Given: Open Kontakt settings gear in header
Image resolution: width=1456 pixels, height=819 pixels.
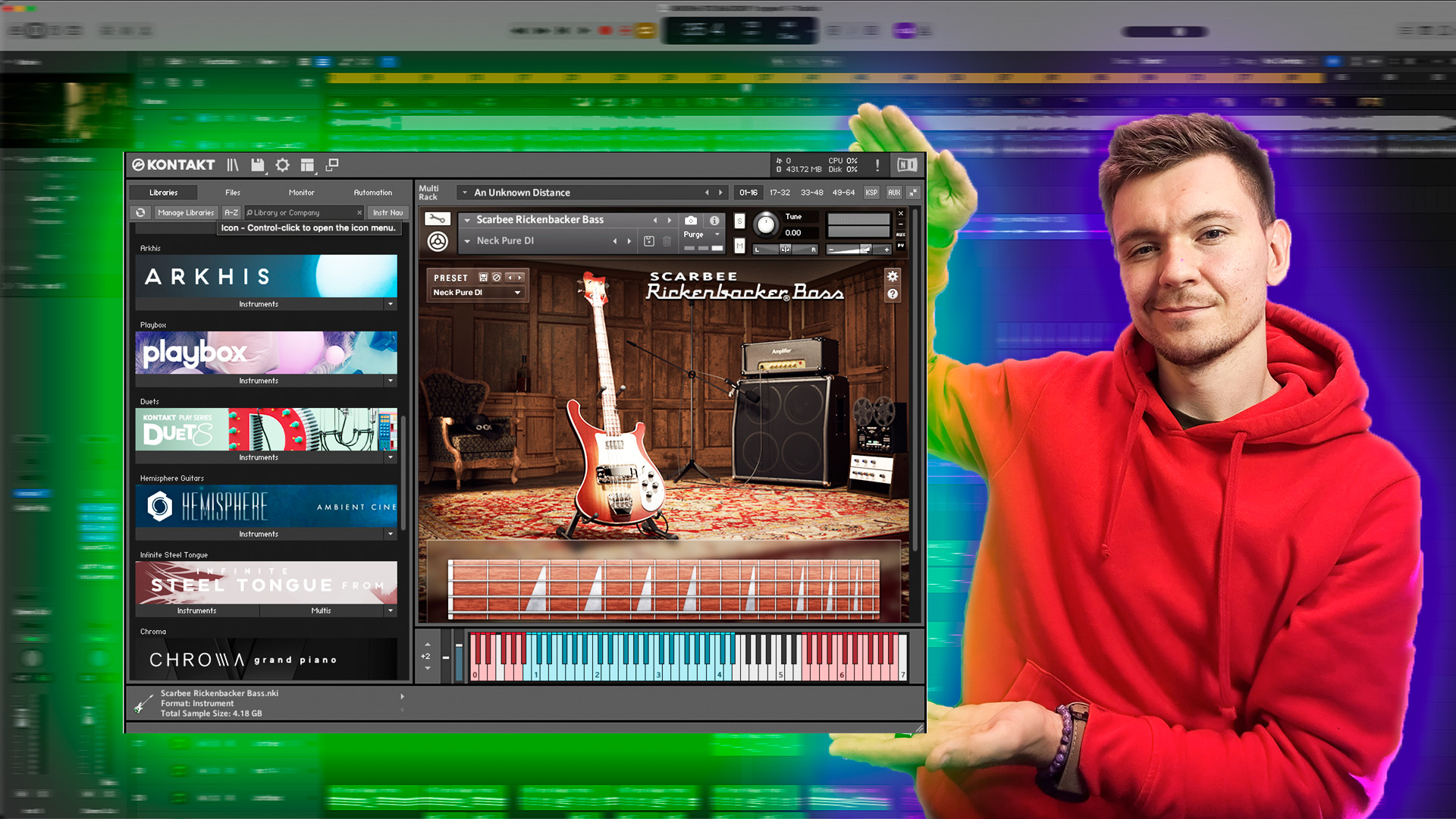Looking at the screenshot, I should click(x=282, y=165).
